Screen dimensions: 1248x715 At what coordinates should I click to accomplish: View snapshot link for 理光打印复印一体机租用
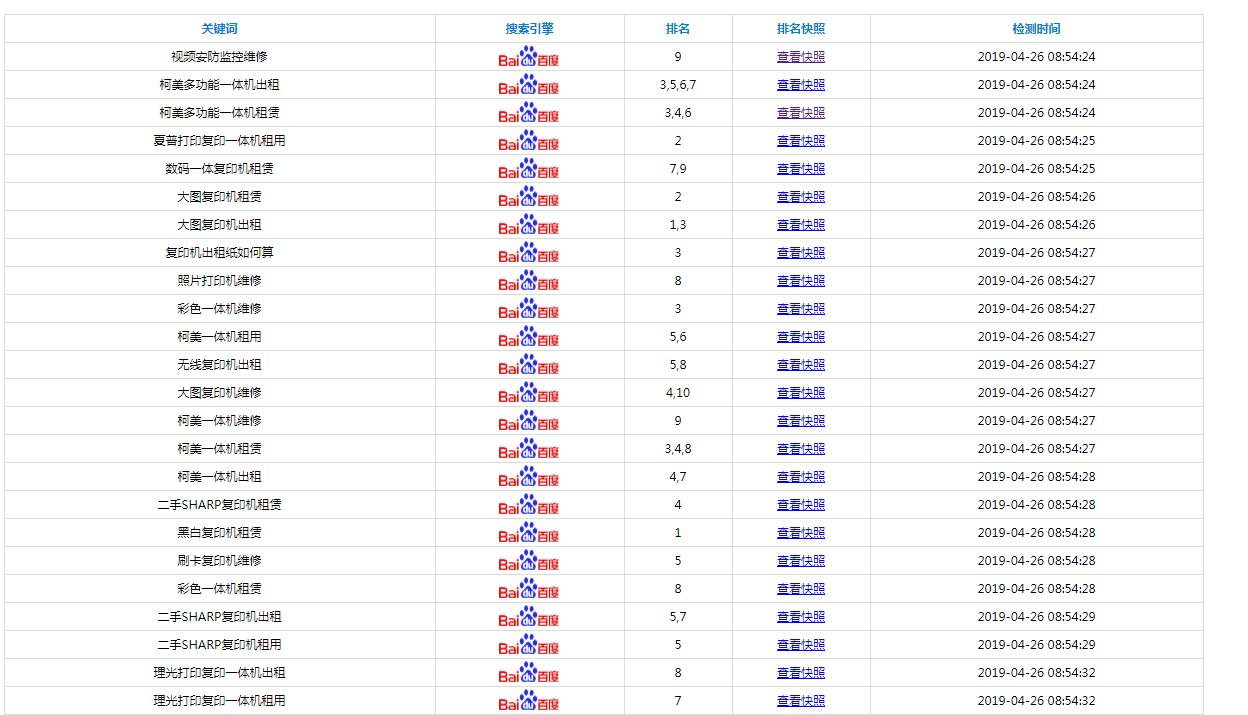(801, 701)
